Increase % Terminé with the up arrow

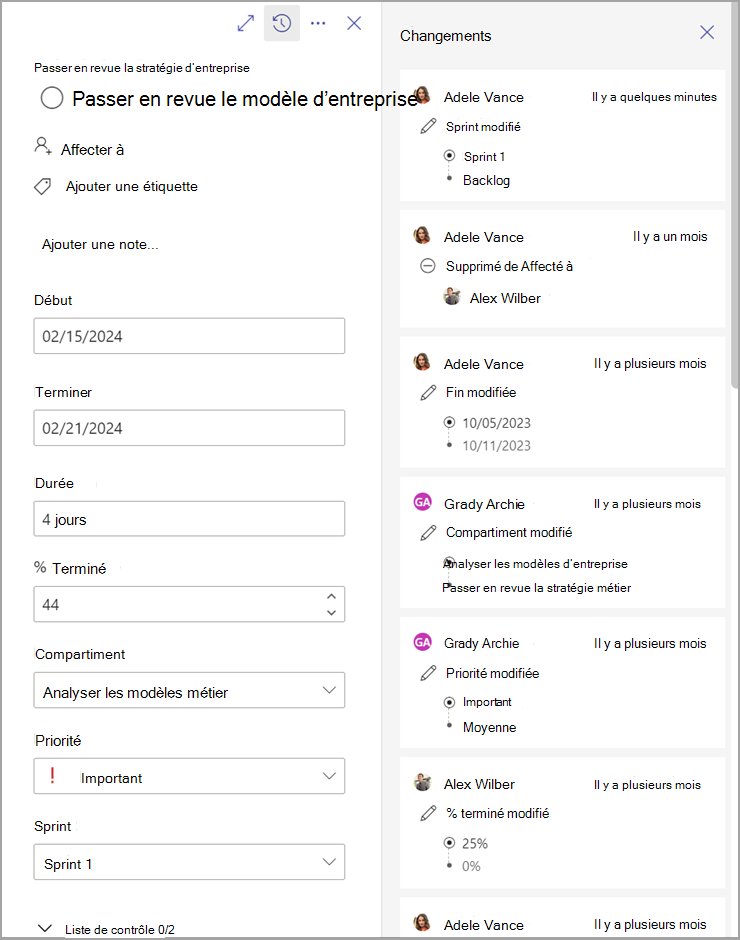coord(332,596)
